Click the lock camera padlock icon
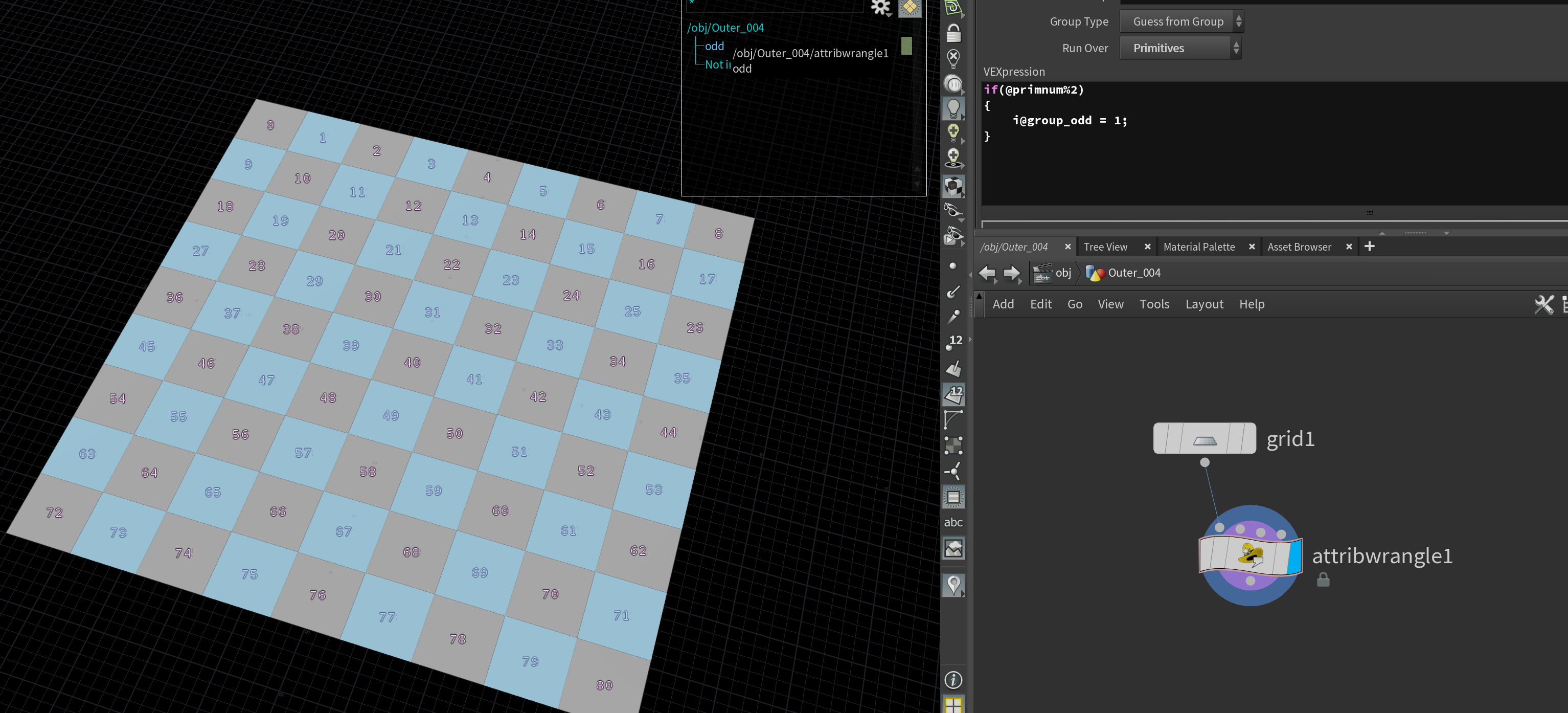Viewport: 1568px width, 713px height. coord(953,33)
